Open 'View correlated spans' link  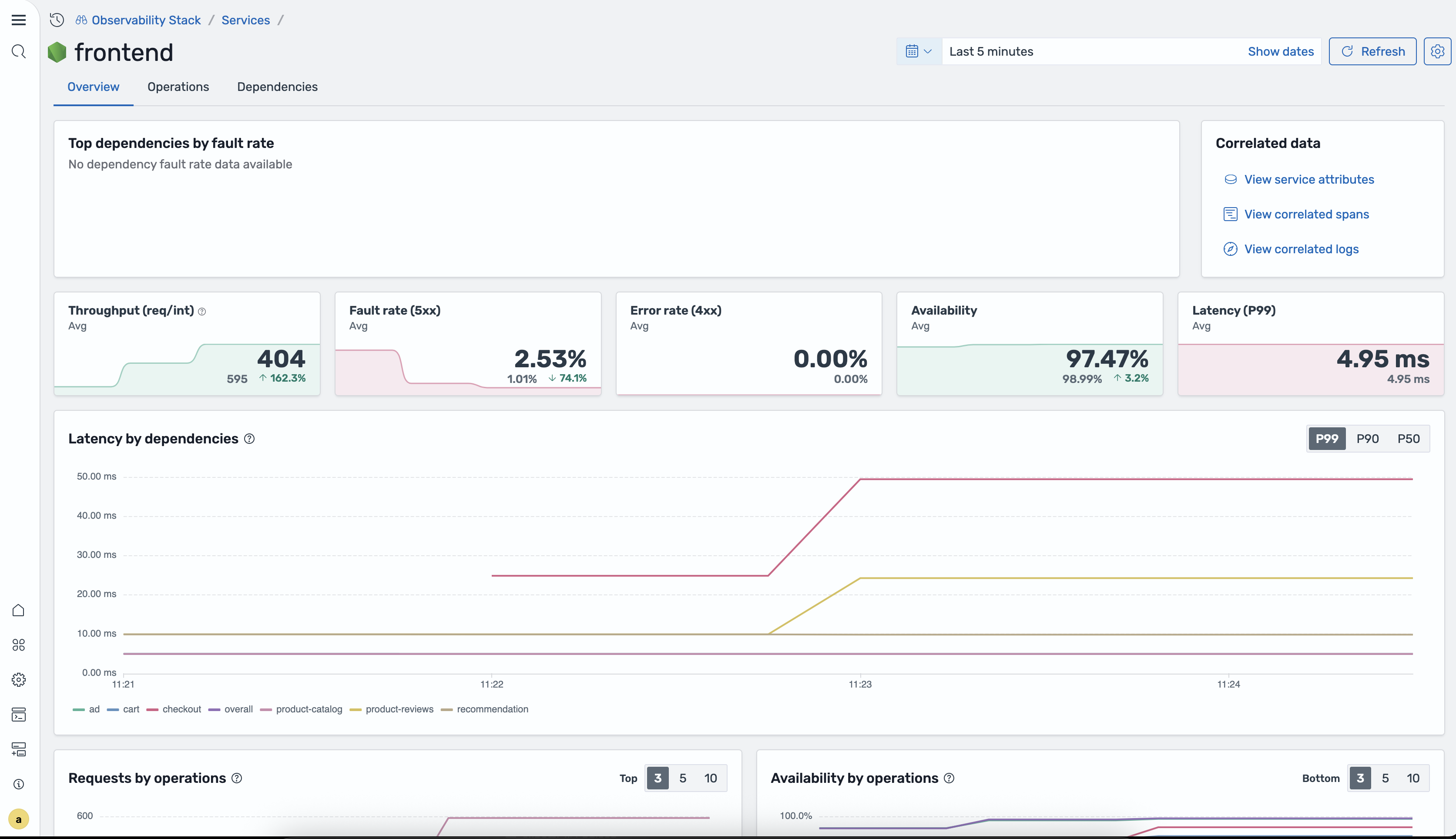(x=1306, y=214)
